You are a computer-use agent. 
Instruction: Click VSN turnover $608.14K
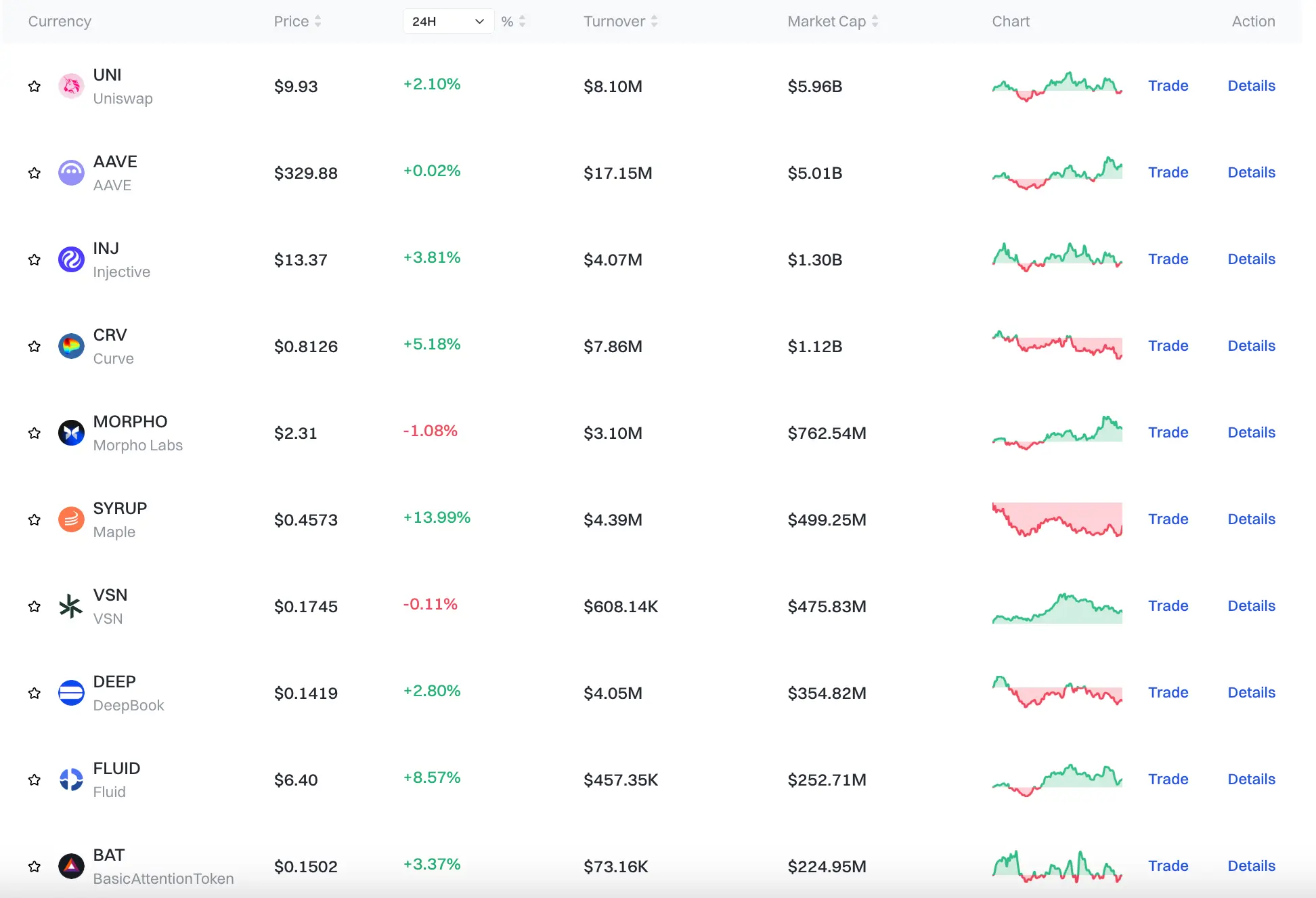(x=621, y=607)
